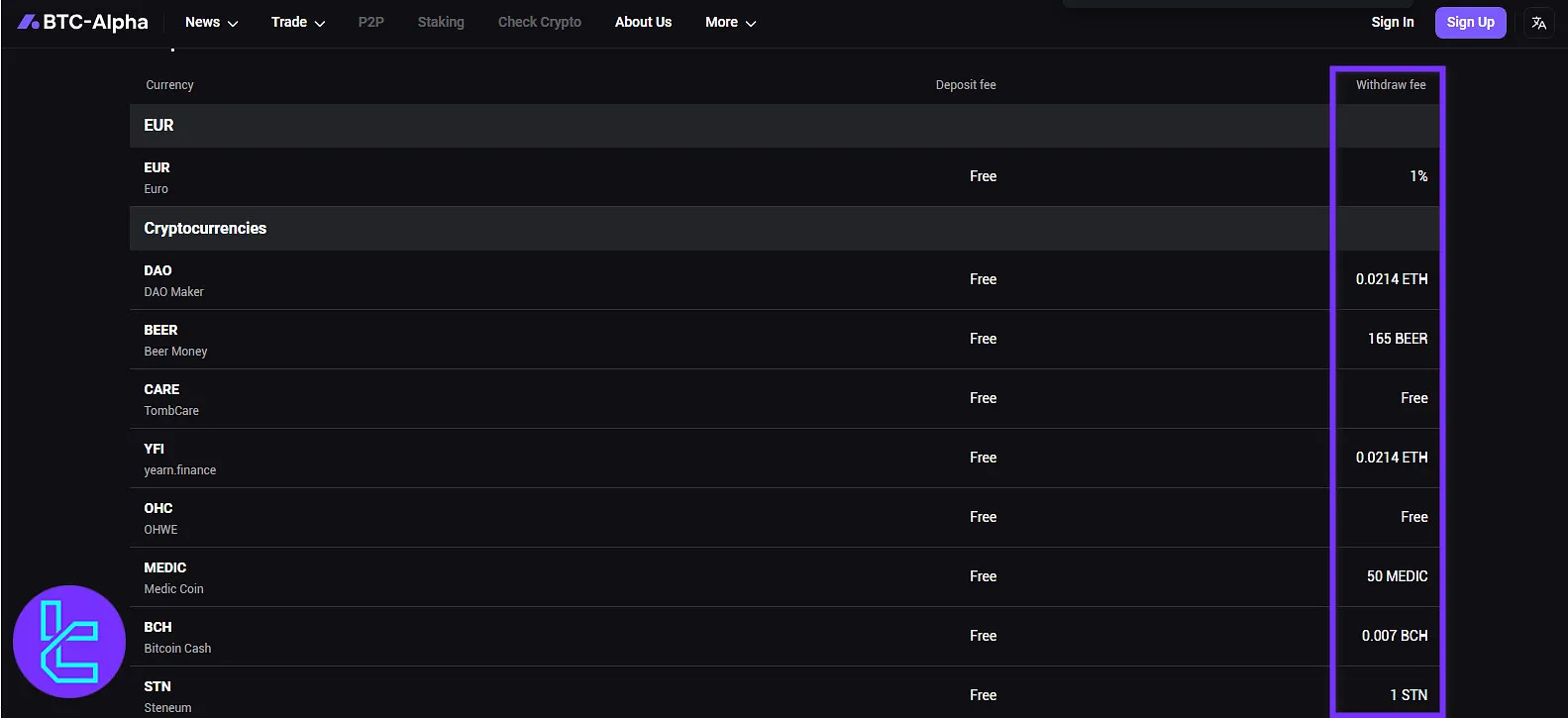Click the Medic Coin withdraw fee value
Screen dimensions: 1568x718
(1397, 576)
